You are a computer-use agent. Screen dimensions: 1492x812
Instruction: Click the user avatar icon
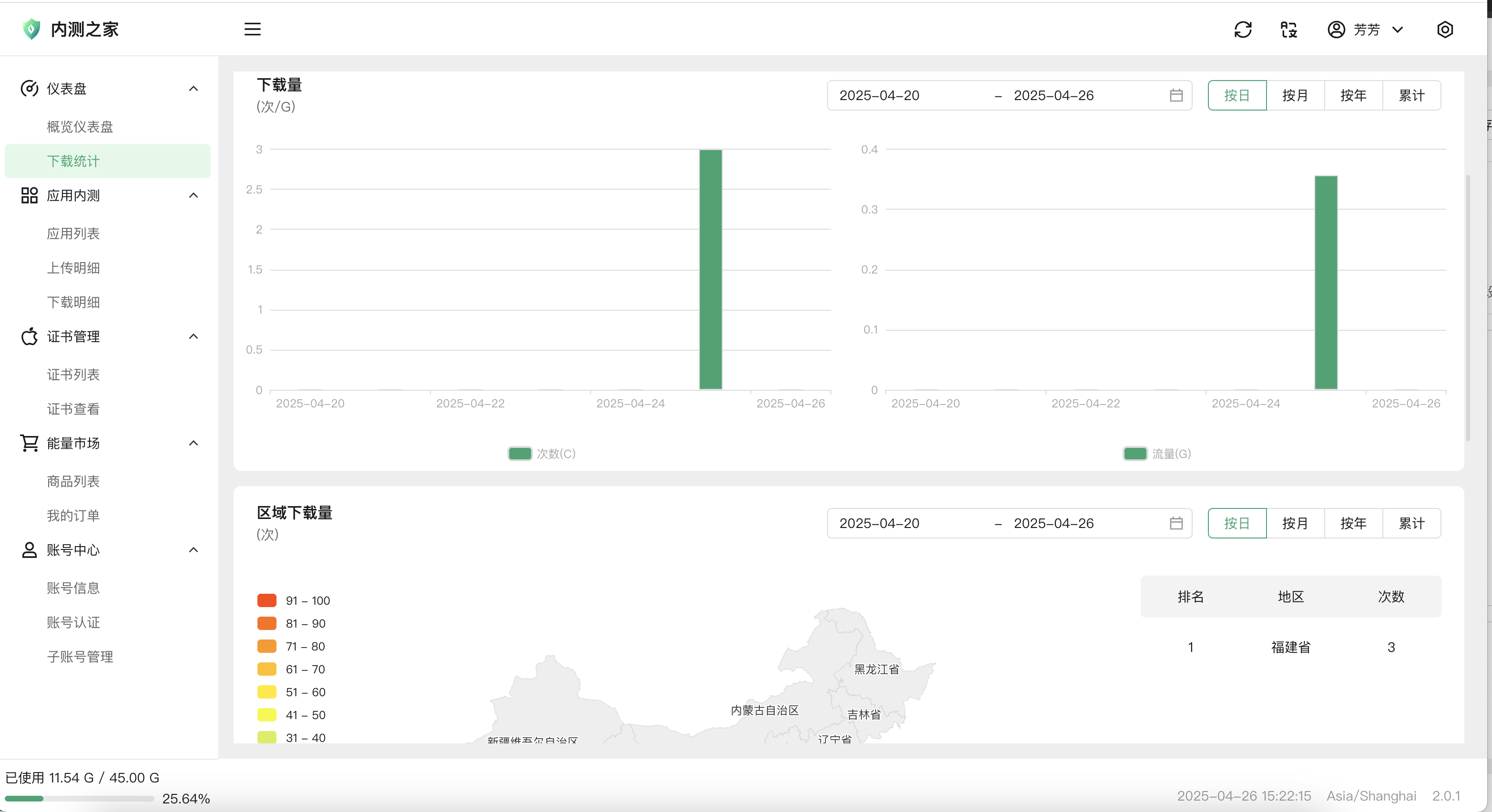pos(1336,30)
